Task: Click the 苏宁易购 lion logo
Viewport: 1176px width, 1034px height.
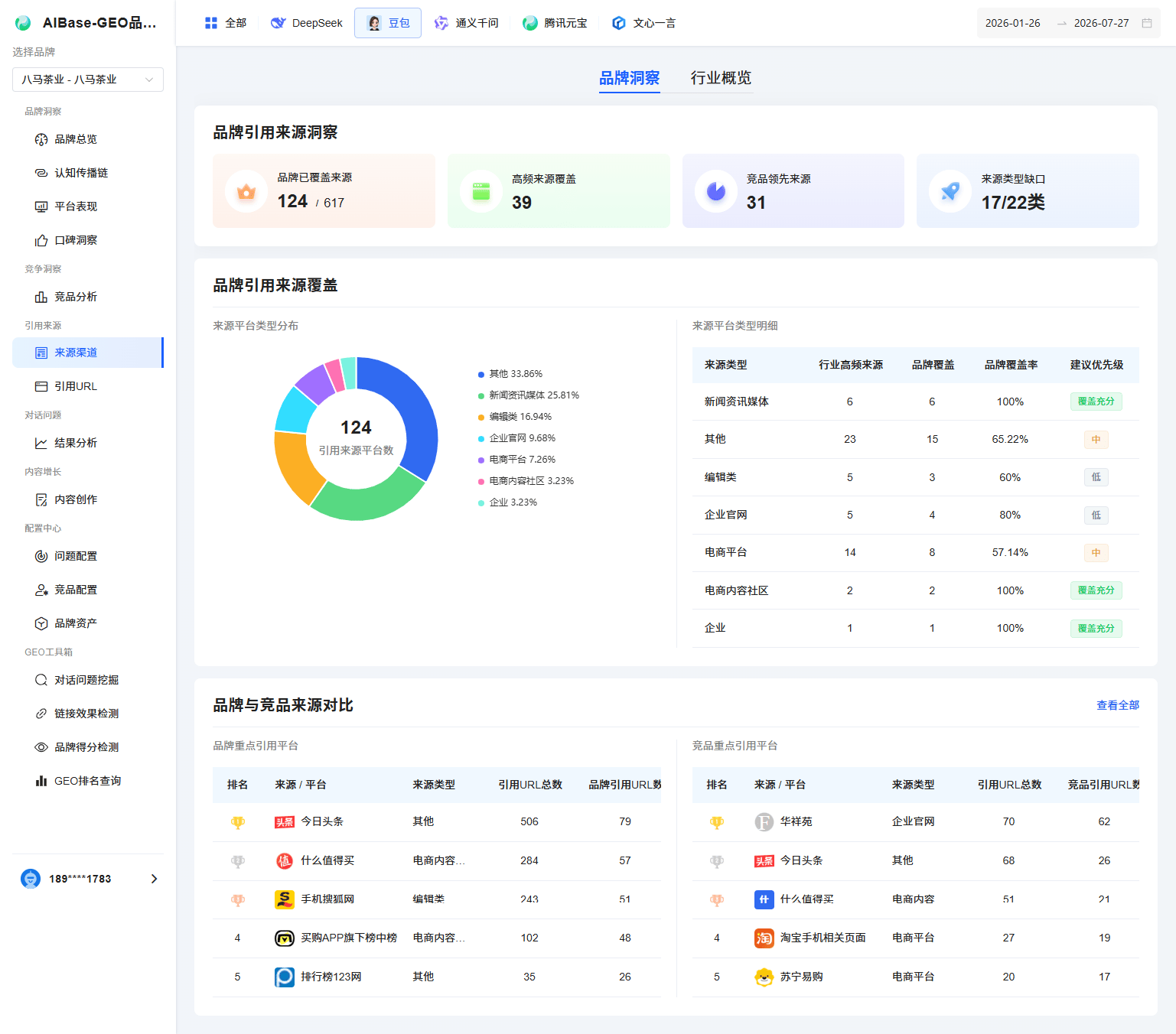Action: pos(764,977)
